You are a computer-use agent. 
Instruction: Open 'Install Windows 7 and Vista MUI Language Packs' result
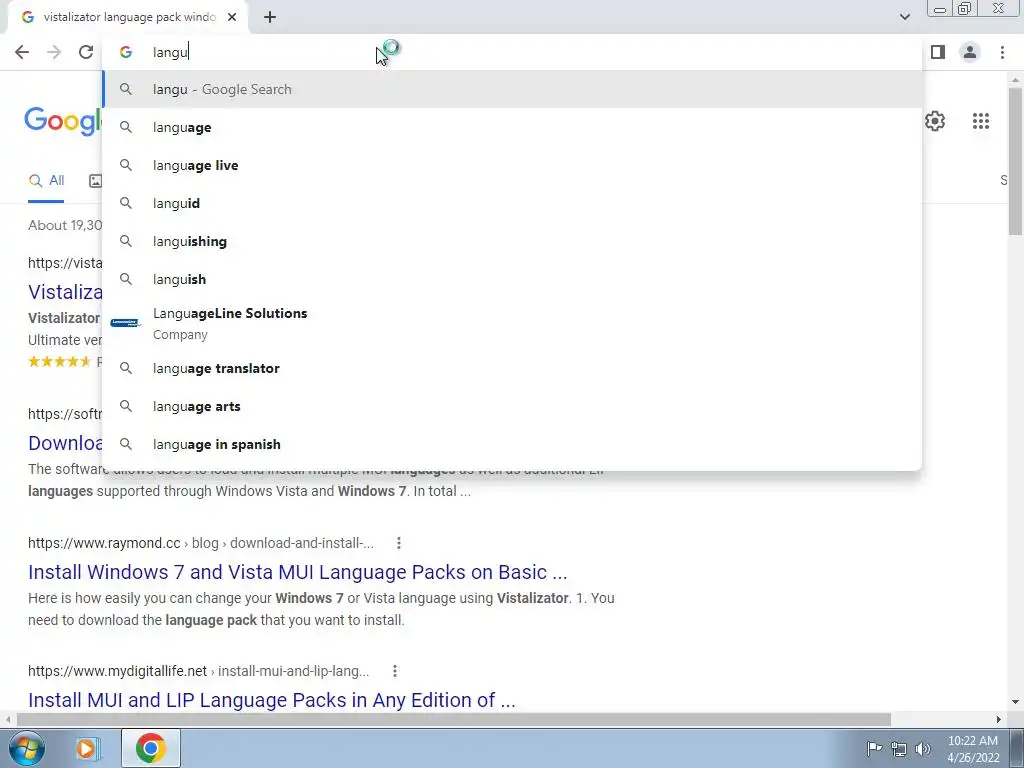[297, 572]
